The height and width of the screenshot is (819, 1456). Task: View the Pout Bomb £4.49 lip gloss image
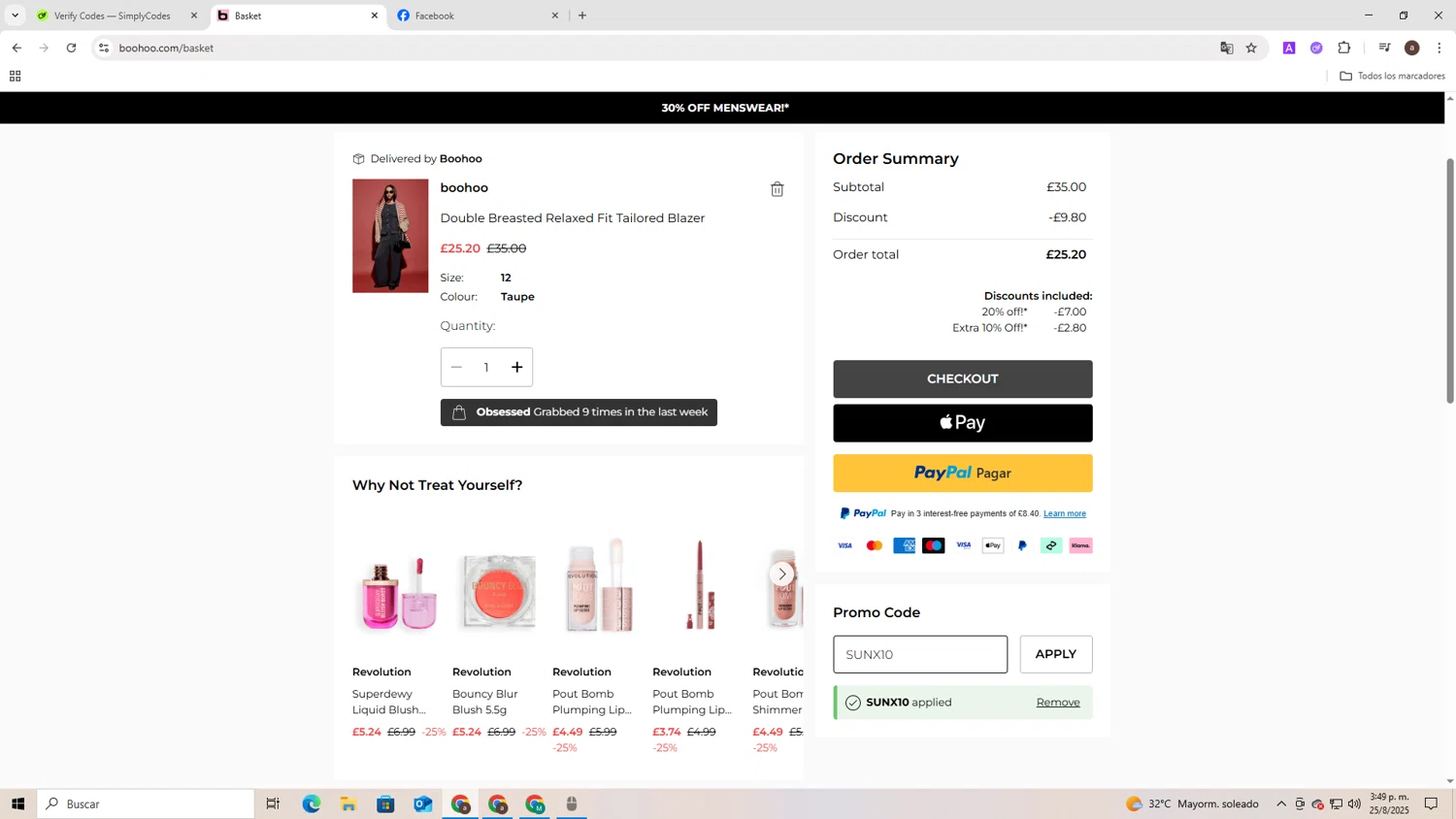point(597,586)
